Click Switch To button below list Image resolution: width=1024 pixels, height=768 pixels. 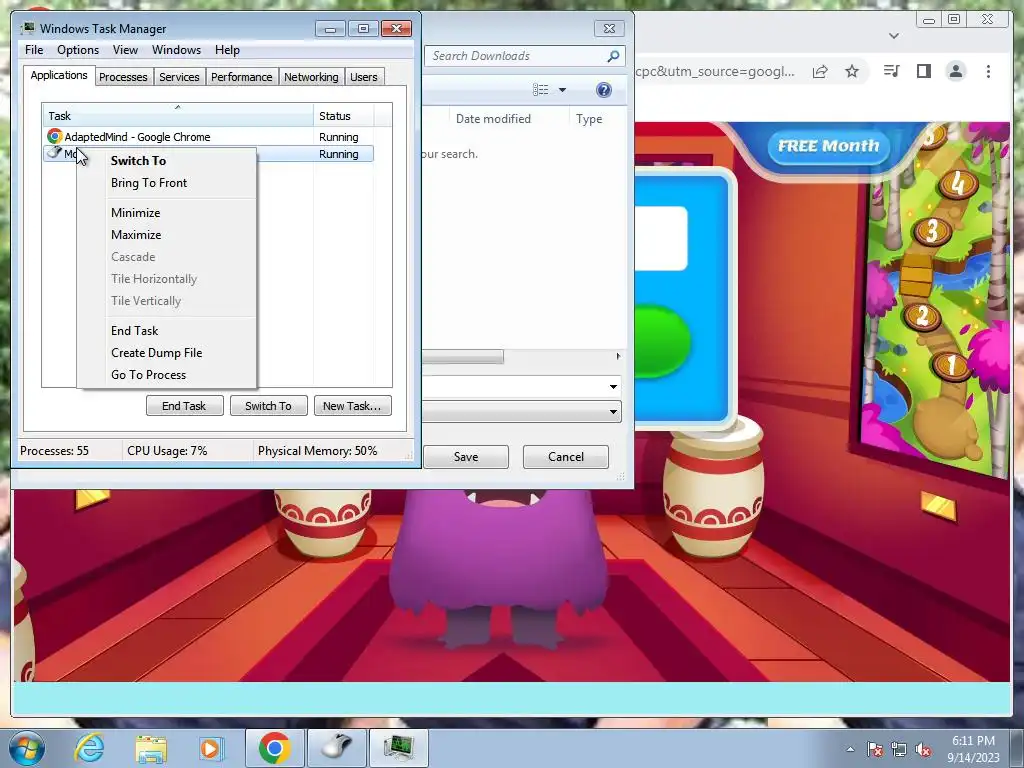[268, 406]
